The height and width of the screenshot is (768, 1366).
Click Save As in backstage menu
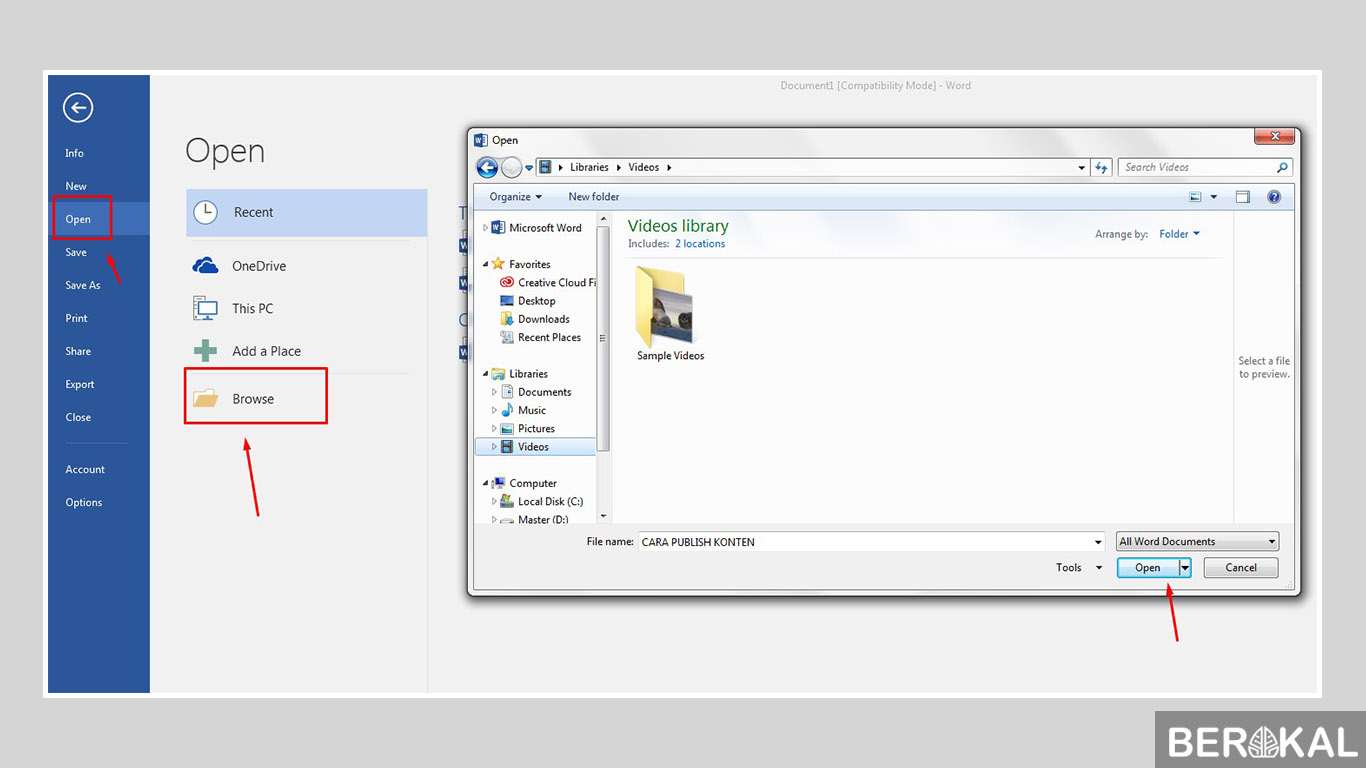[83, 285]
